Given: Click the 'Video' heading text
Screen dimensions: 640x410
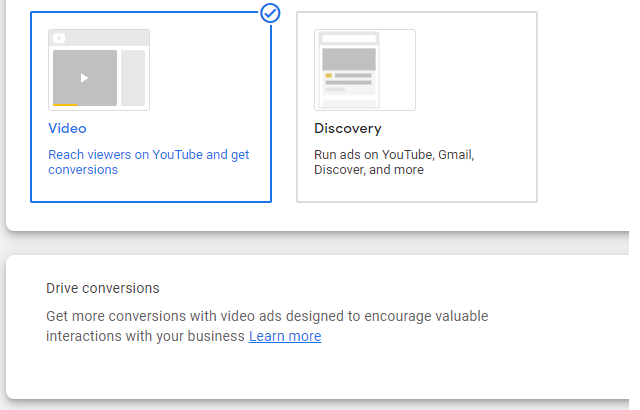Looking at the screenshot, I should coord(67,129).
